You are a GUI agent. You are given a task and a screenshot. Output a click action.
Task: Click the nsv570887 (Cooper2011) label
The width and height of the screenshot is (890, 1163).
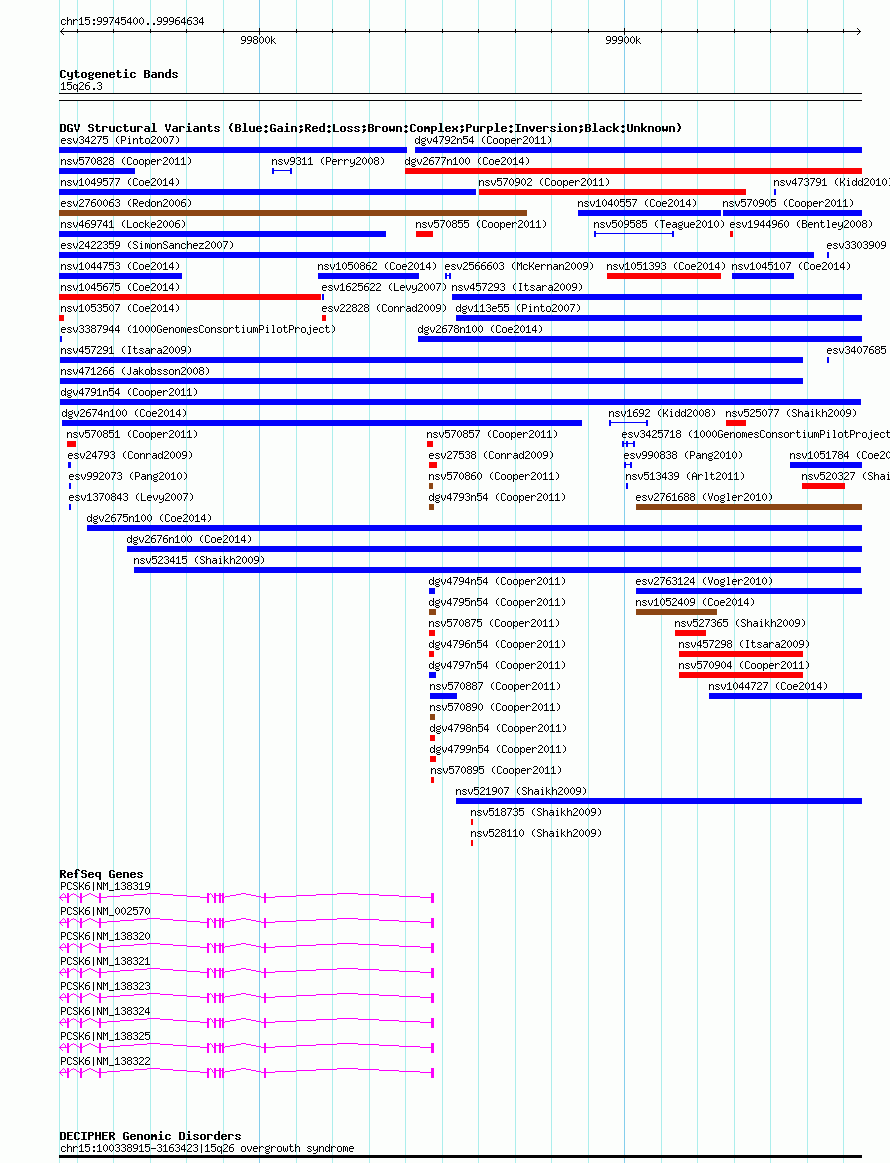click(495, 686)
